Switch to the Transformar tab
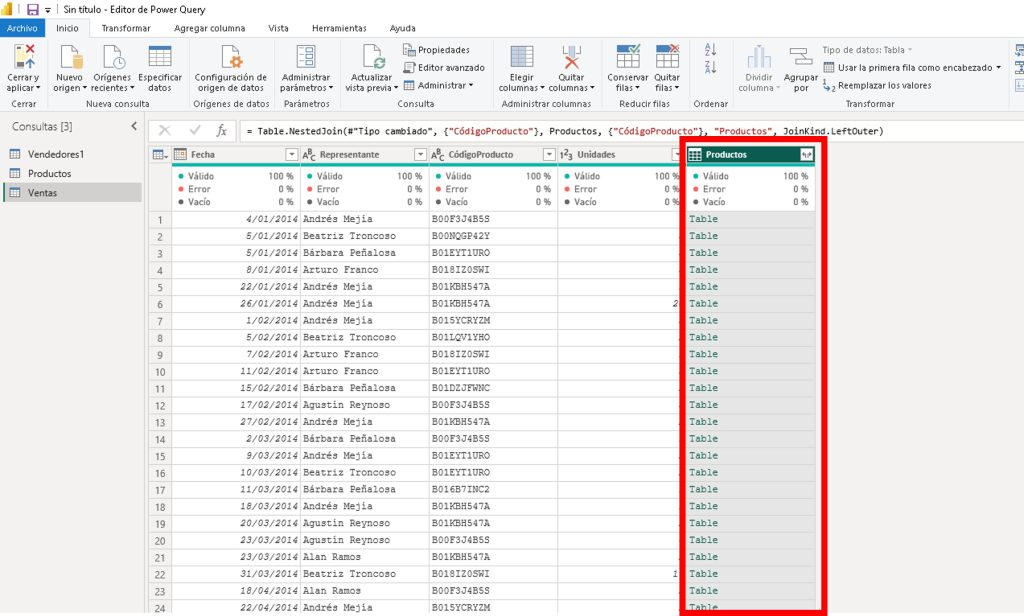This screenshot has height=616, width=1024. (x=126, y=28)
